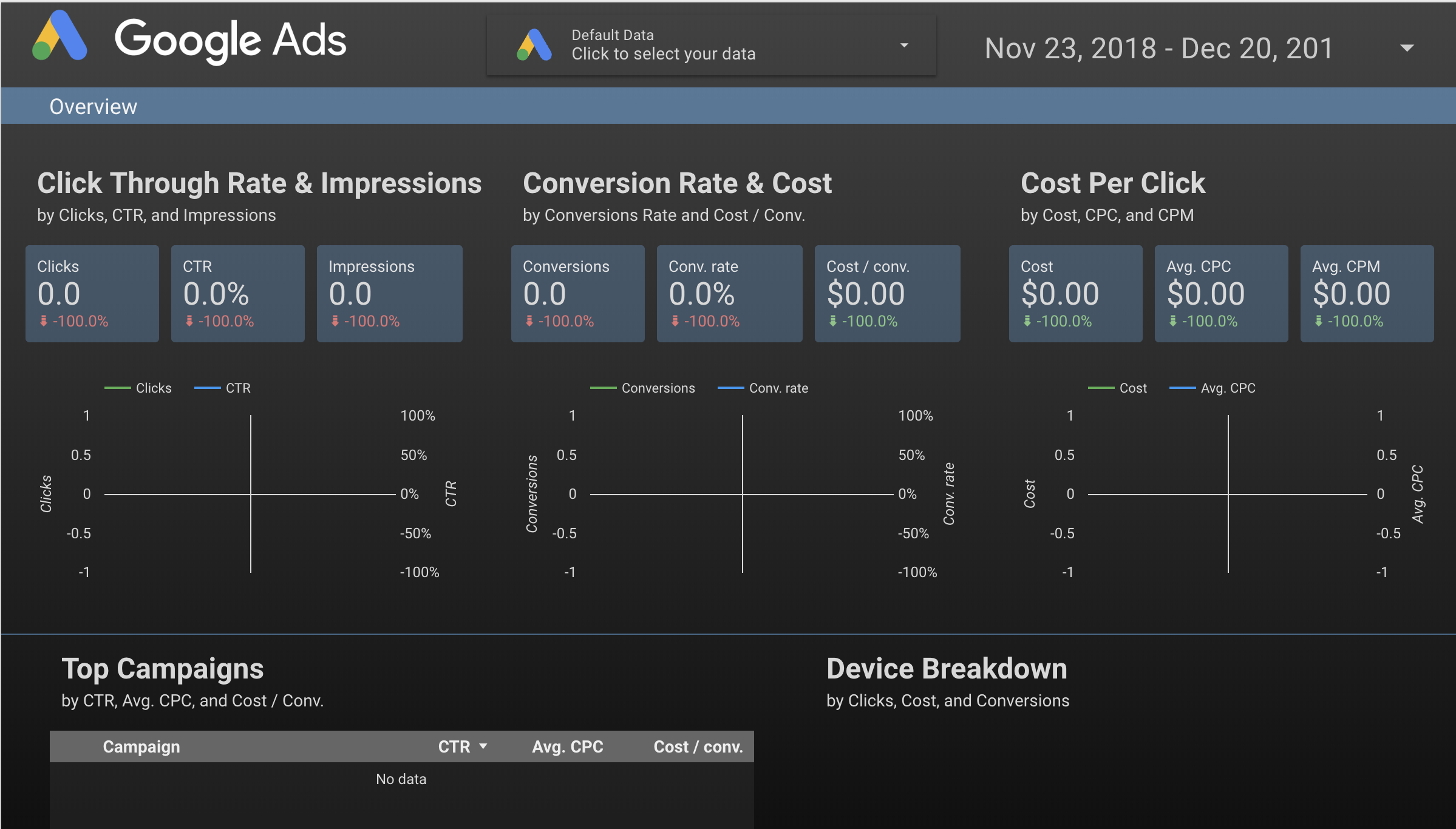The height and width of the screenshot is (829, 1456).
Task: Toggle the Avg. CPC legend entry
Action: pyautogui.click(x=1212, y=388)
